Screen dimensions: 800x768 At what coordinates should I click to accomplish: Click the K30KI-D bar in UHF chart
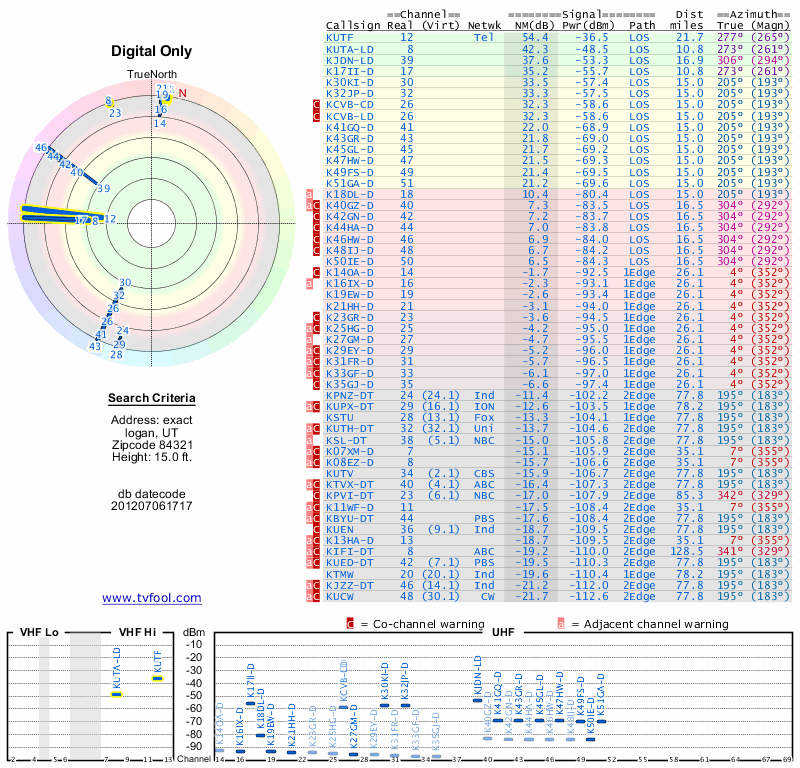click(x=385, y=705)
